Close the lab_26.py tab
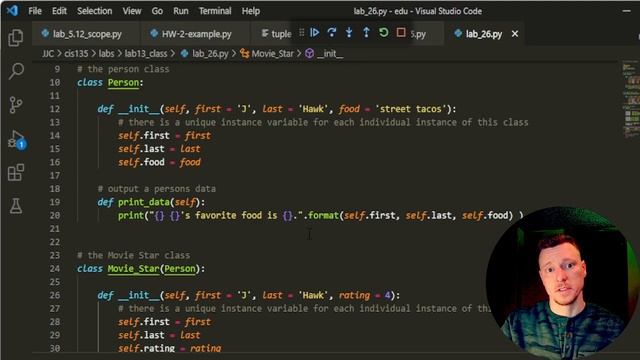This screenshot has width=640, height=360. tap(515, 34)
